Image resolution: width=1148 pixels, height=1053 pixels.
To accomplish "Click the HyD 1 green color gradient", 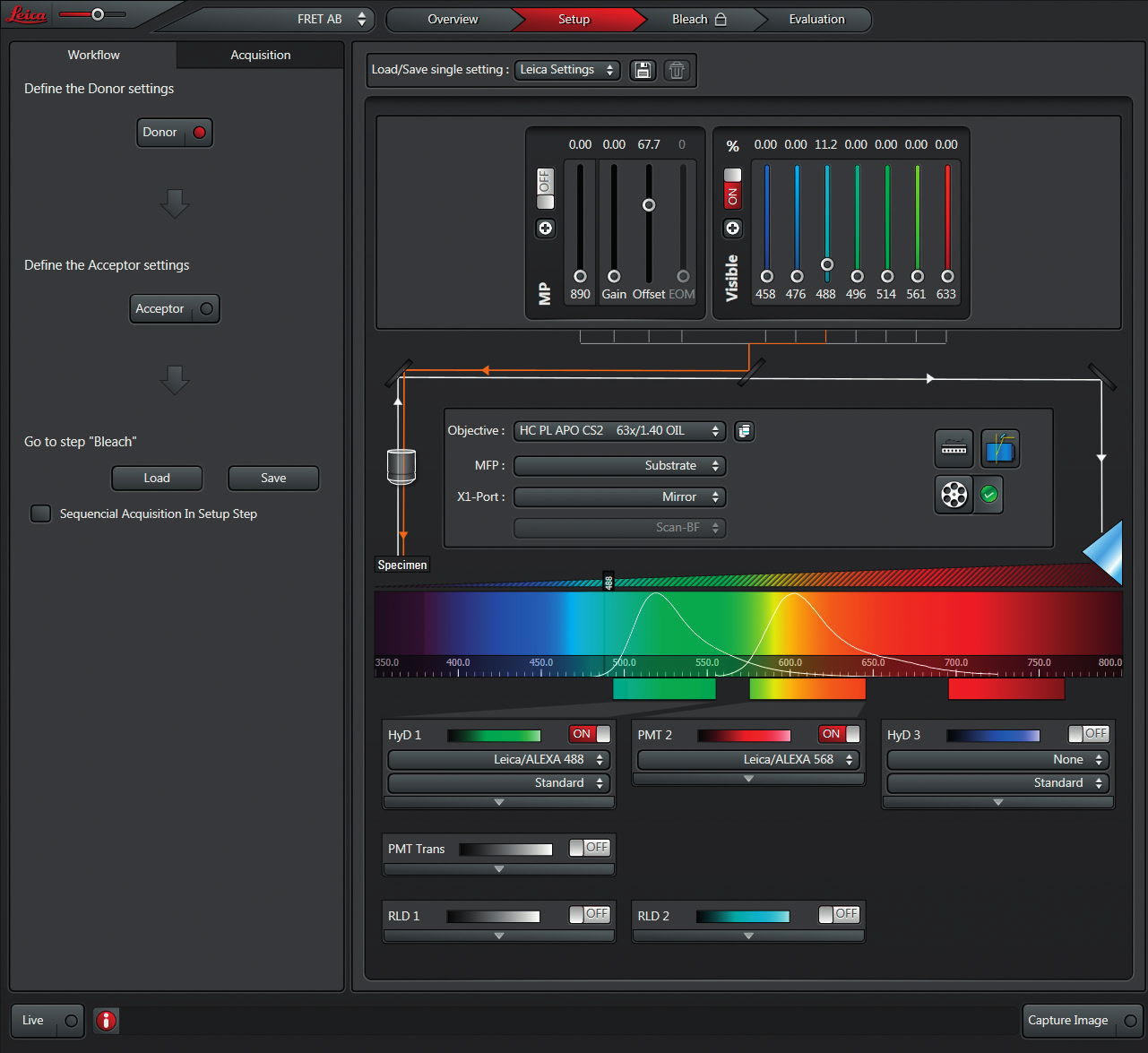I will 494,736.
